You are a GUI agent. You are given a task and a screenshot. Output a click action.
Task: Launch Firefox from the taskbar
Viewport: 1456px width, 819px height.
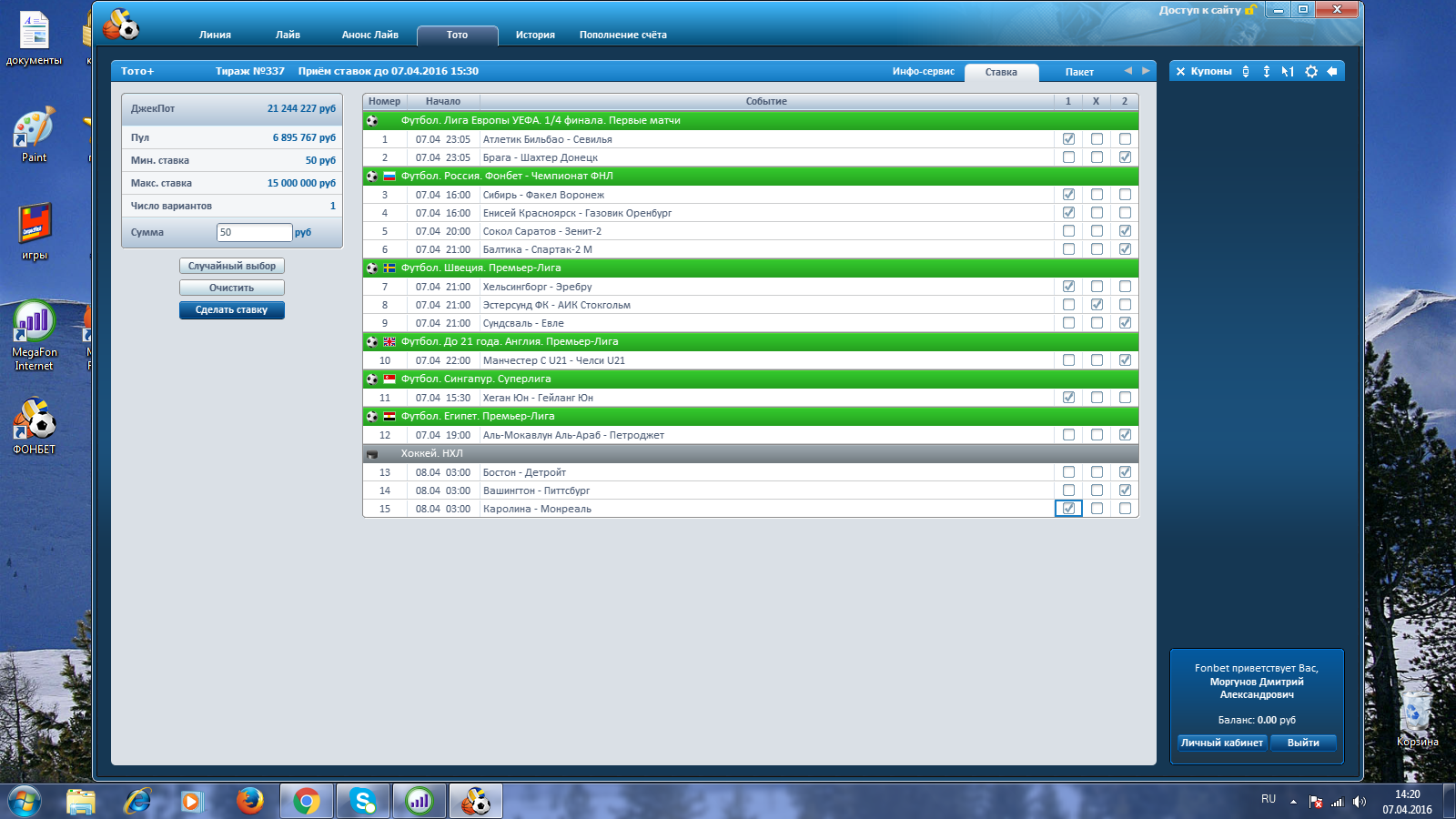tap(249, 801)
